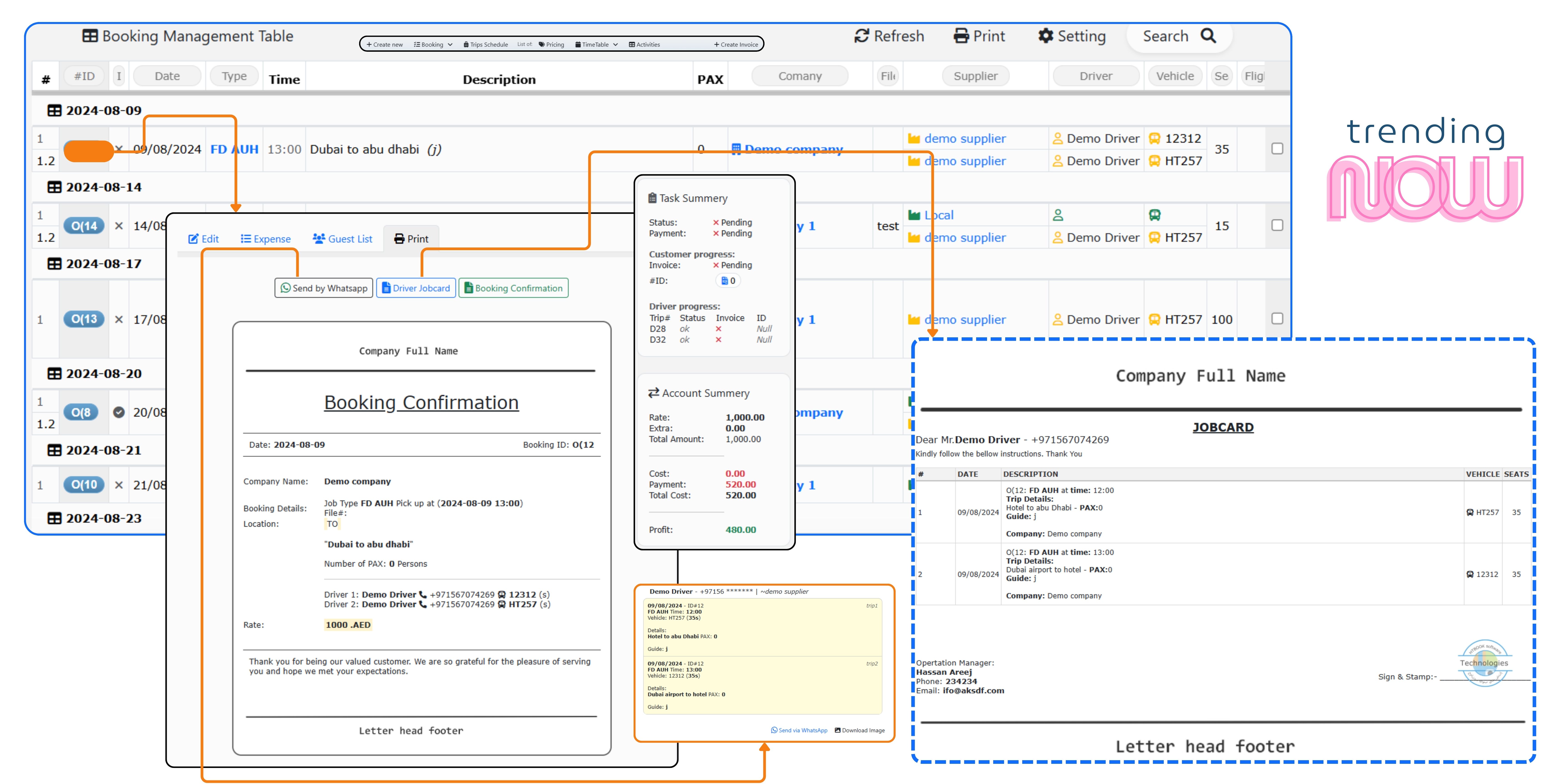Click the Comany column filter
The height and width of the screenshot is (784, 1568).
point(800,76)
